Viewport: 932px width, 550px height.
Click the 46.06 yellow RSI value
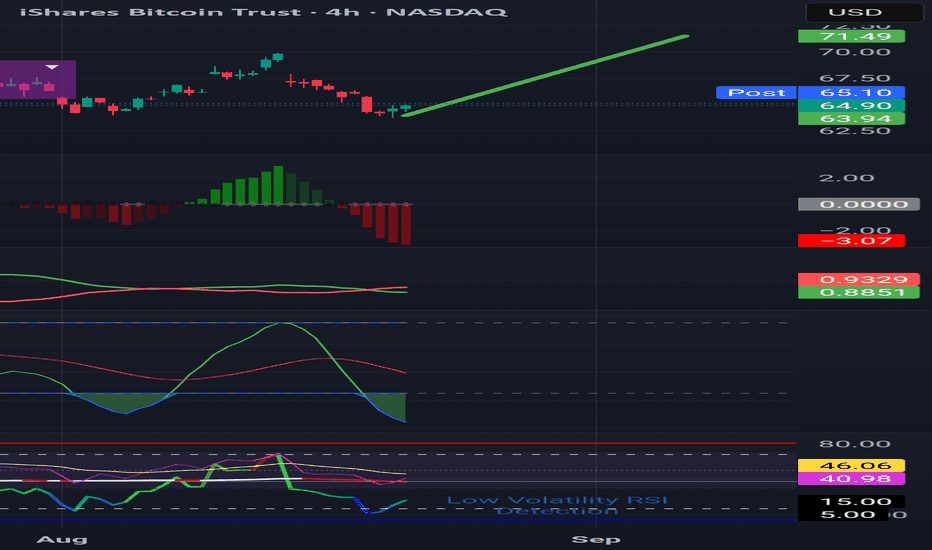pyautogui.click(x=851, y=466)
